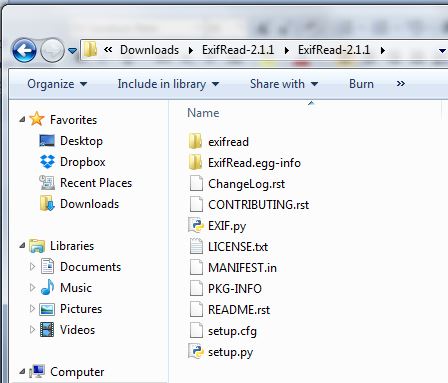Viewport: 448px width, 383px height.
Task: Select Favorites star icon
Action: click(x=37, y=119)
